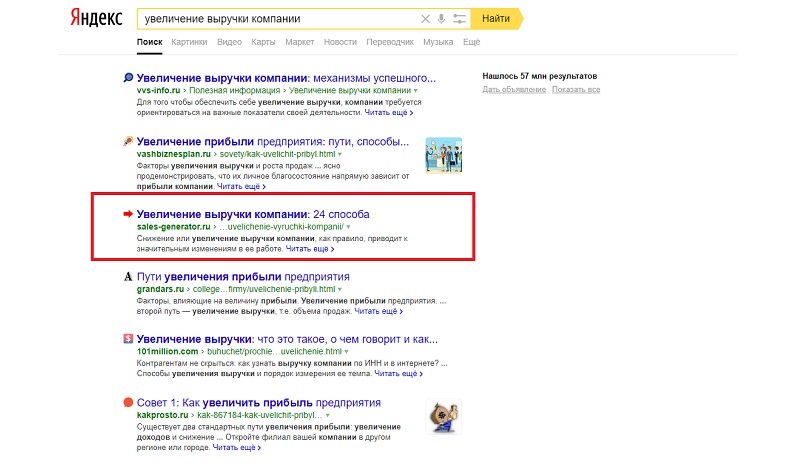Click the grandars.ru green domain link
The height and width of the screenshot is (467, 794).
(x=160, y=289)
